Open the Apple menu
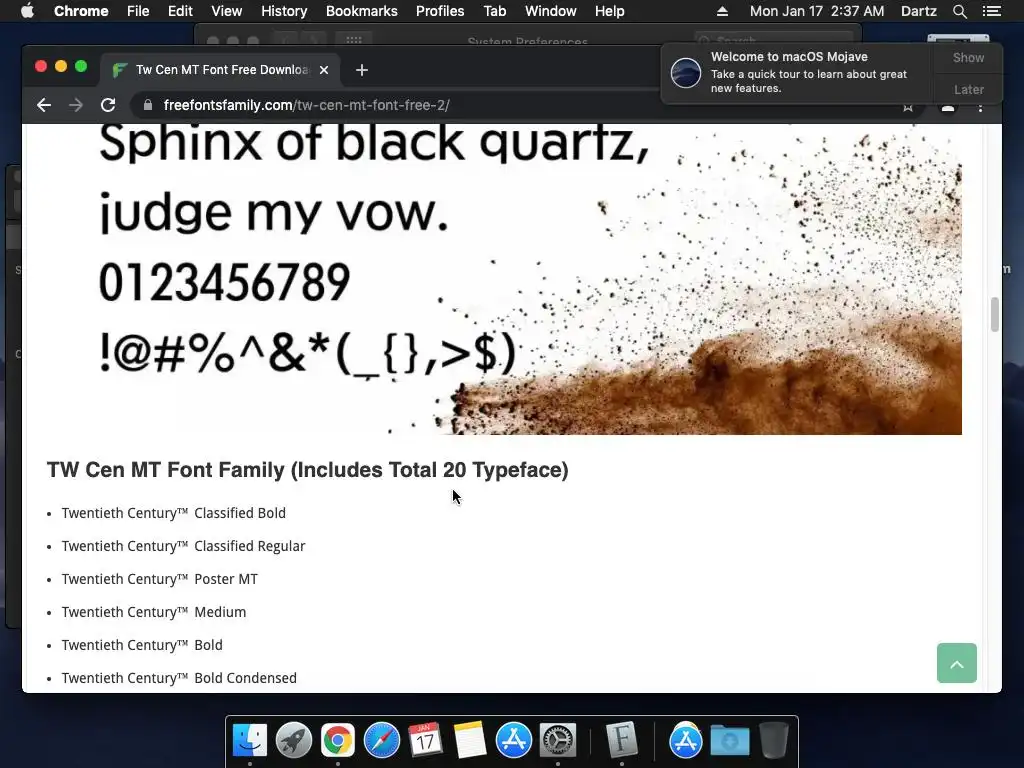Image resolution: width=1024 pixels, height=768 pixels. click(27, 11)
